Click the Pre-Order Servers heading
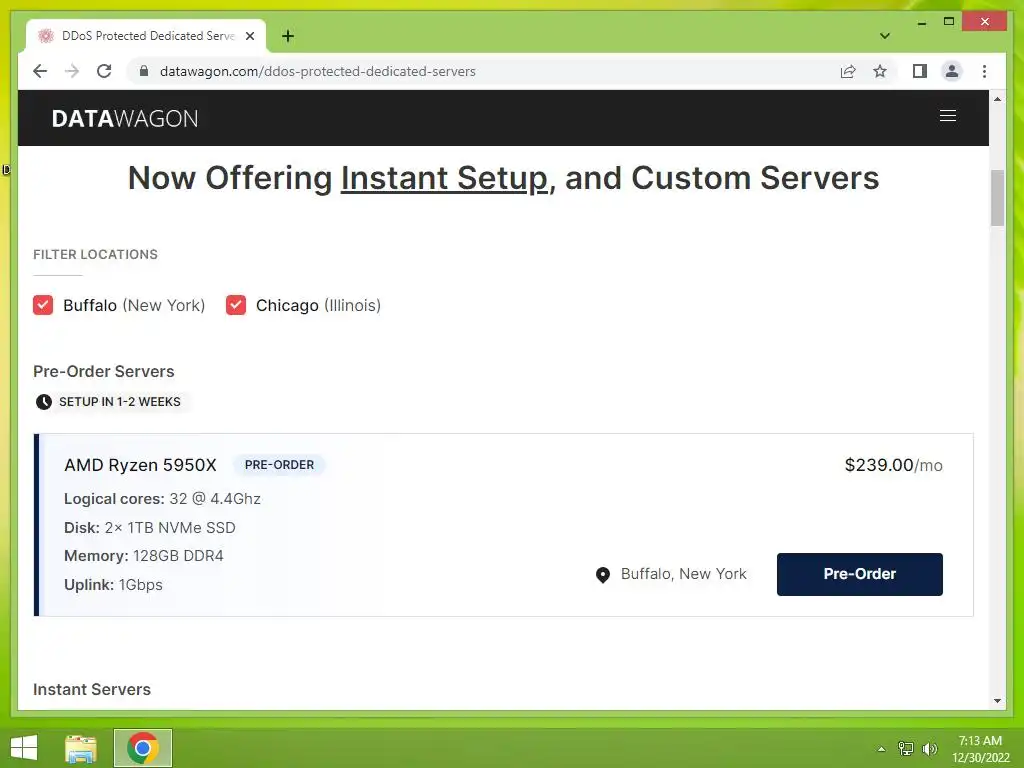Viewport: 1024px width, 768px height. (104, 371)
